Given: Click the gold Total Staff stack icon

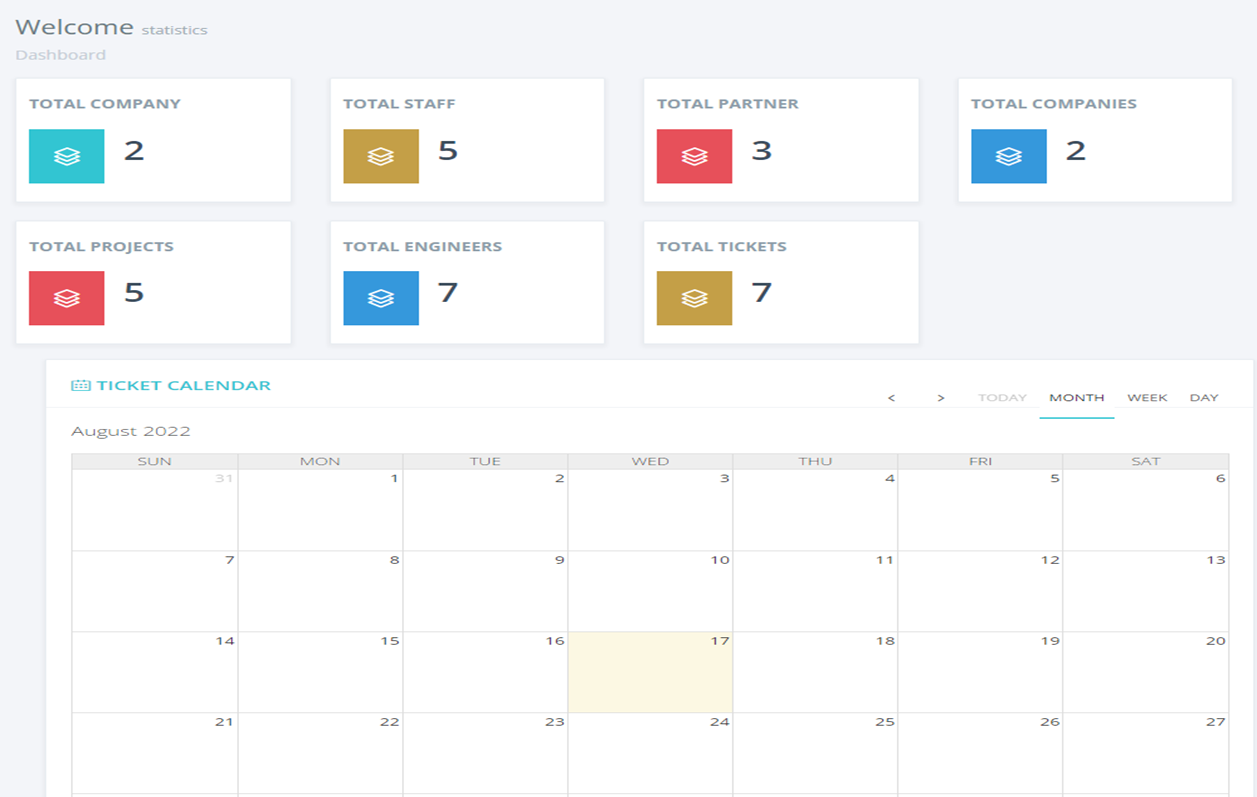Looking at the screenshot, I should pyautogui.click(x=380, y=156).
